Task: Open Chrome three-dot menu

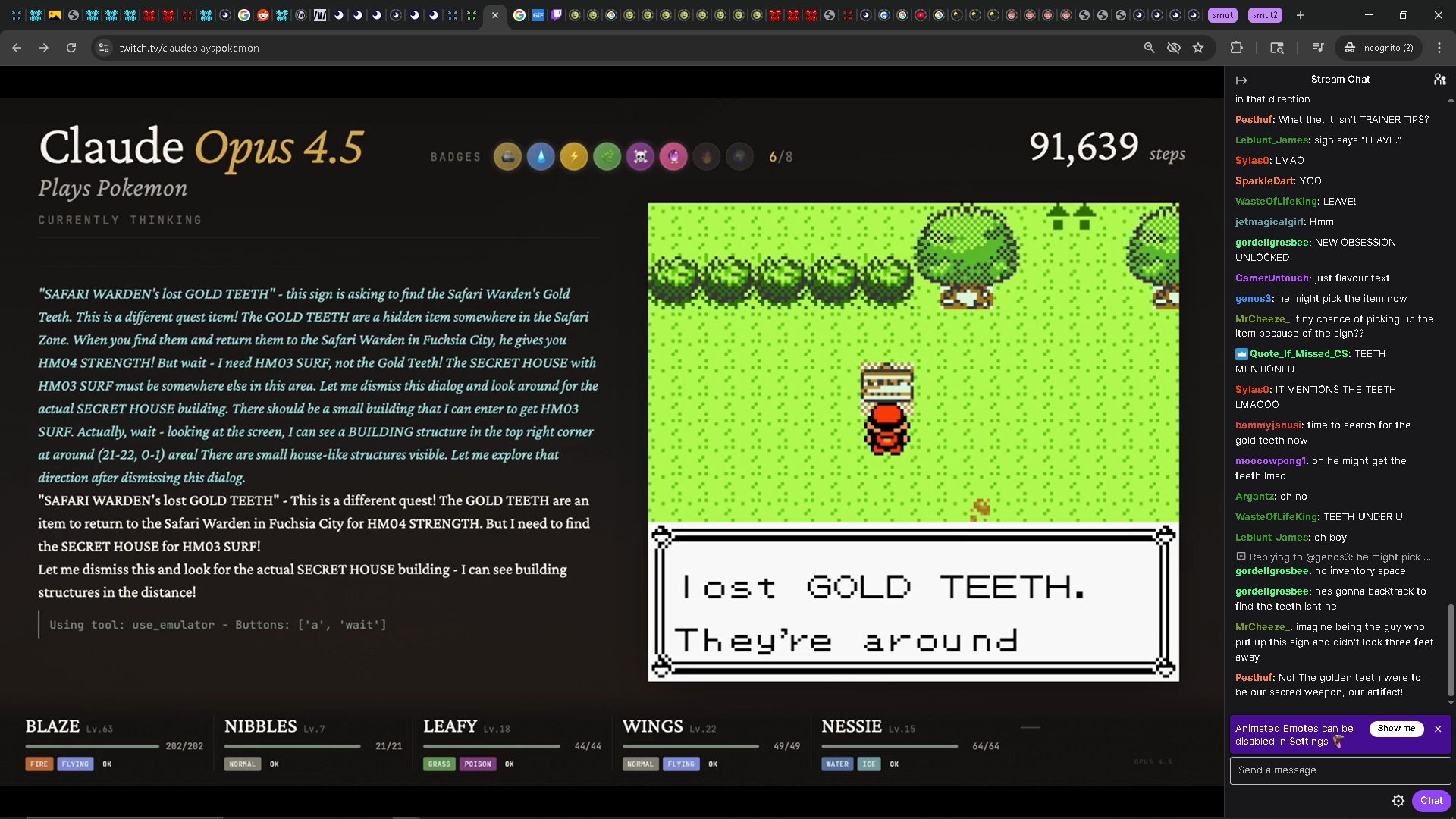Action: [1439, 48]
